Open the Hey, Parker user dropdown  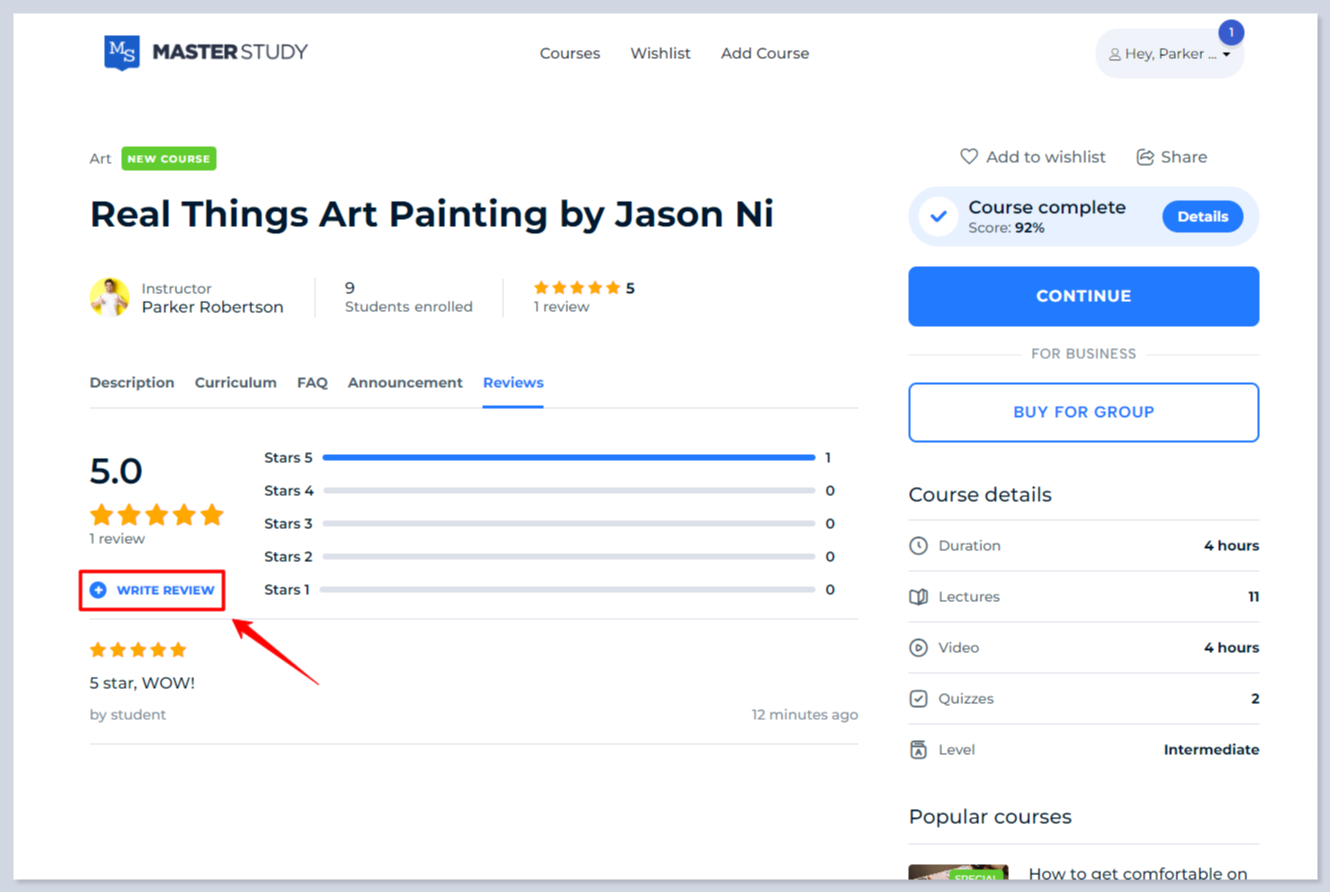[1170, 54]
